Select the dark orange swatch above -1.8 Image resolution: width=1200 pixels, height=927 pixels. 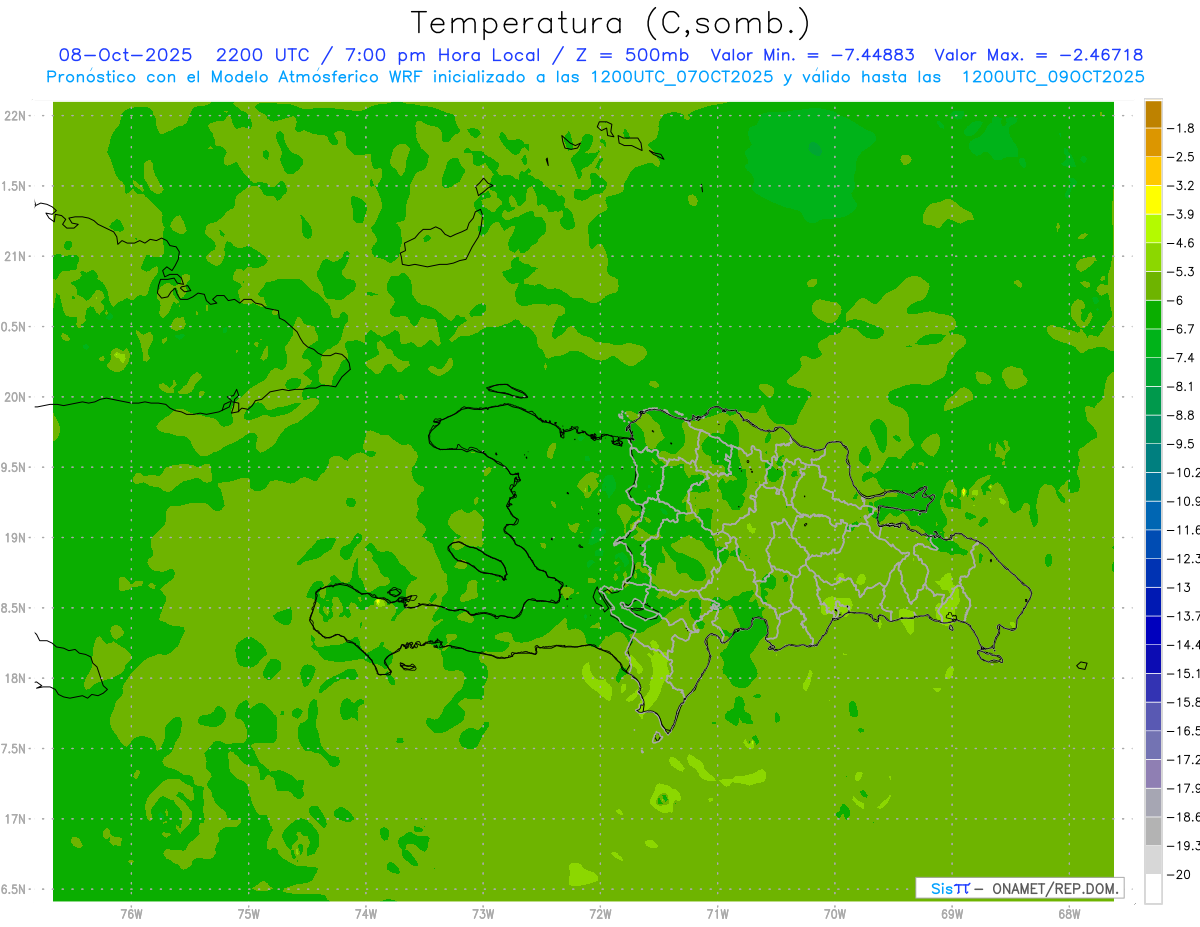(1154, 114)
